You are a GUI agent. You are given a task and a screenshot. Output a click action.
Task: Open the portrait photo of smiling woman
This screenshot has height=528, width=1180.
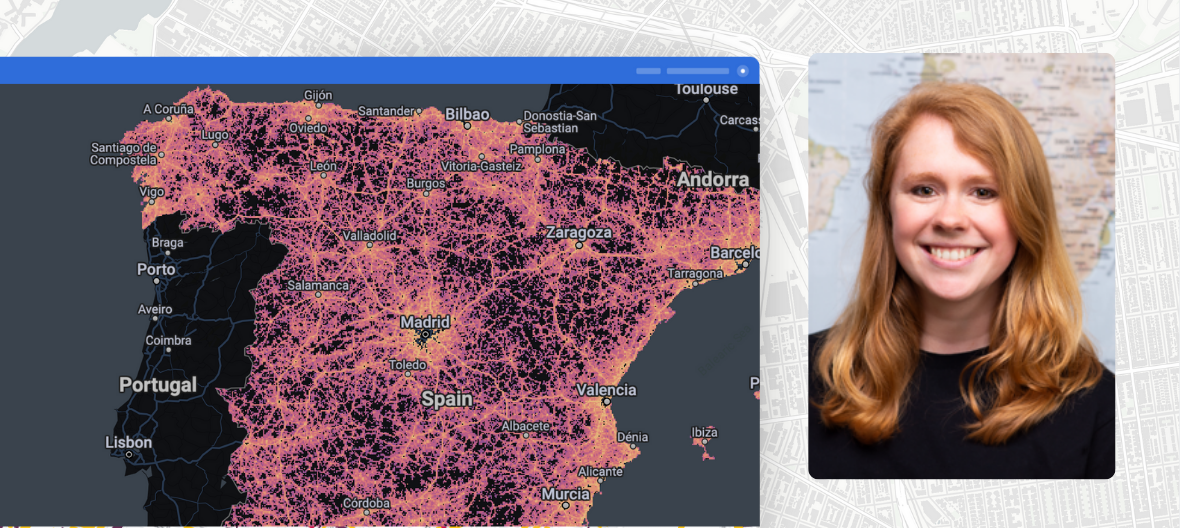pos(961,266)
